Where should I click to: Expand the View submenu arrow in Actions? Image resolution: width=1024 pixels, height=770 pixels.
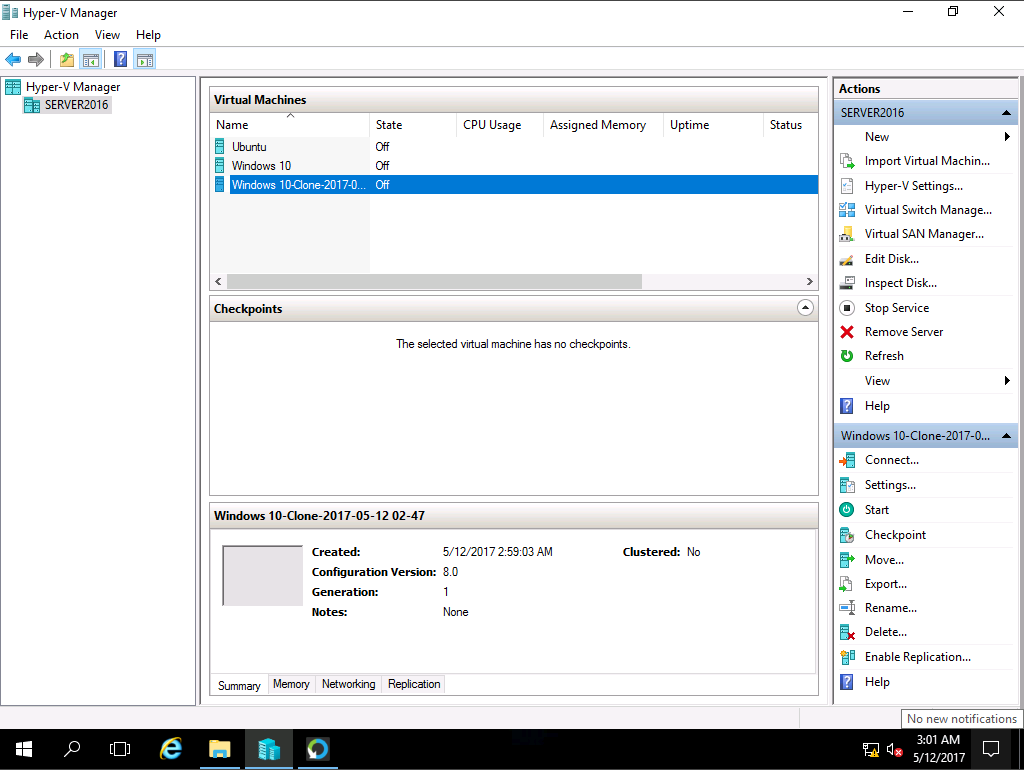[x=1007, y=381]
